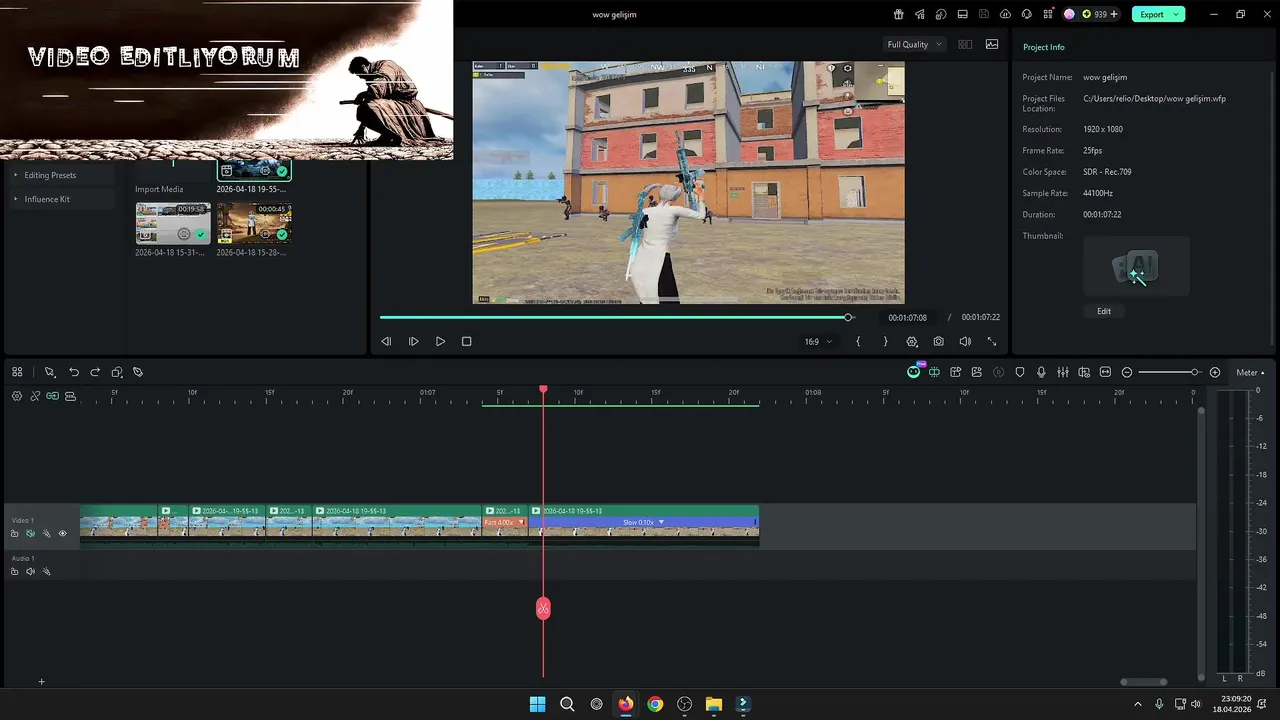Select the Project Info tab

click(x=1043, y=47)
